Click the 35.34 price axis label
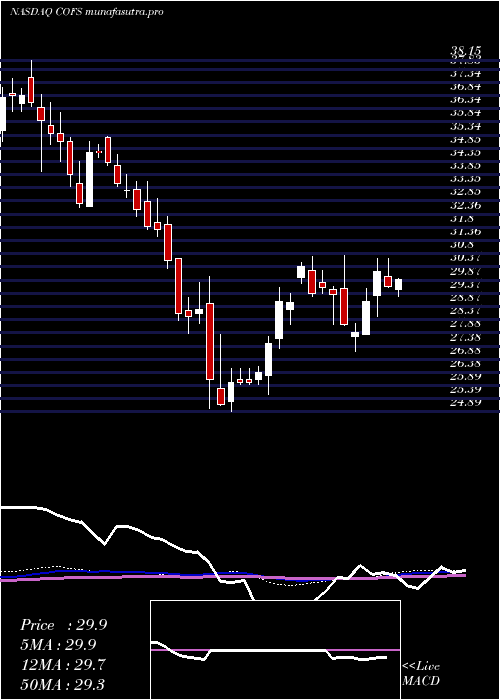Screen dimensions: 500x700 [x=465, y=125]
